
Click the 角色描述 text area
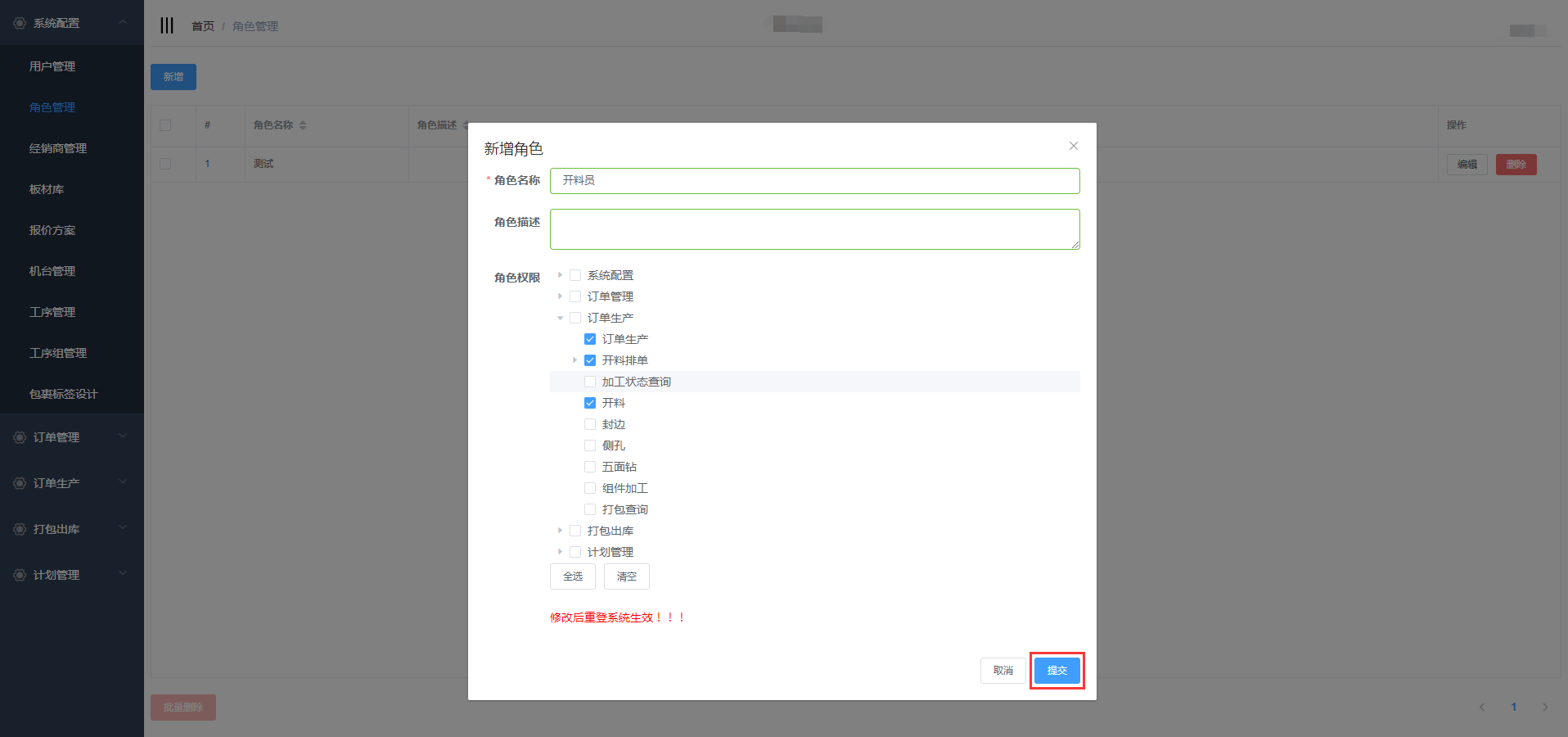(814, 229)
